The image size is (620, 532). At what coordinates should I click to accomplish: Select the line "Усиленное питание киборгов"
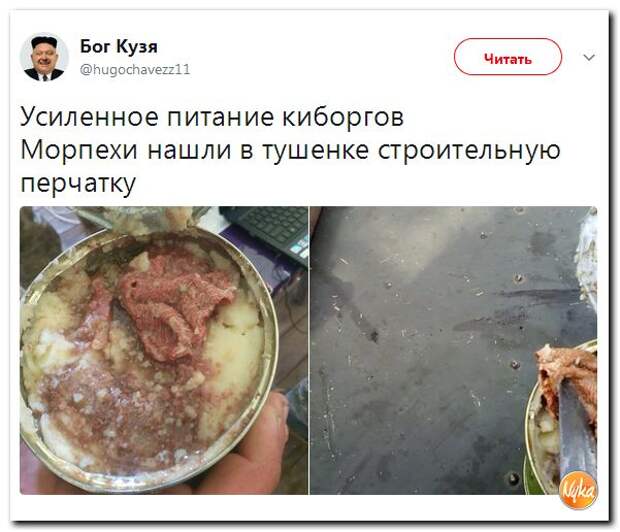212,117
